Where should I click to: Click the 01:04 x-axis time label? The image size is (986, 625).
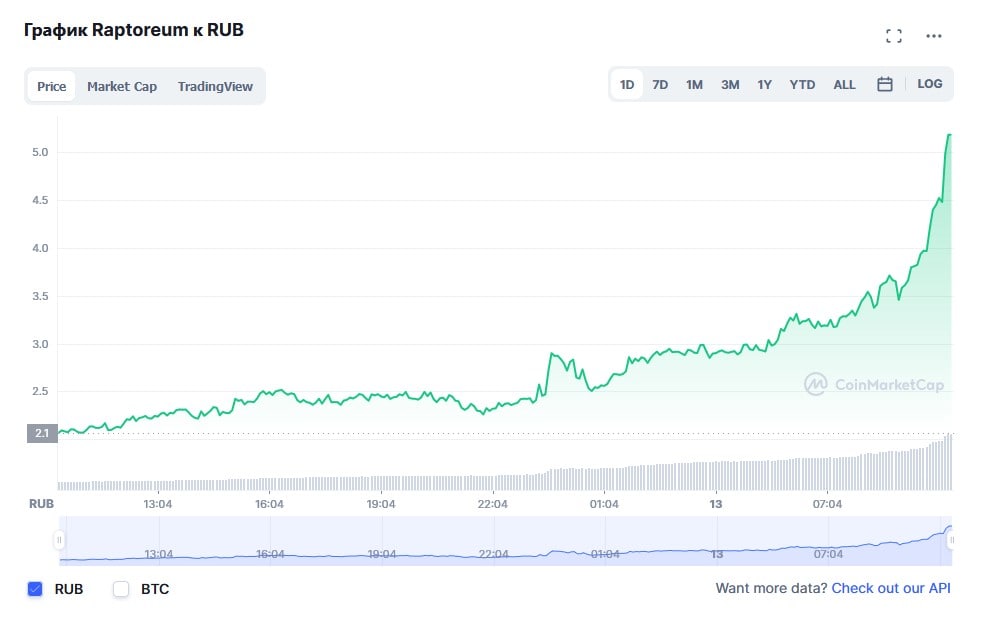tap(604, 504)
